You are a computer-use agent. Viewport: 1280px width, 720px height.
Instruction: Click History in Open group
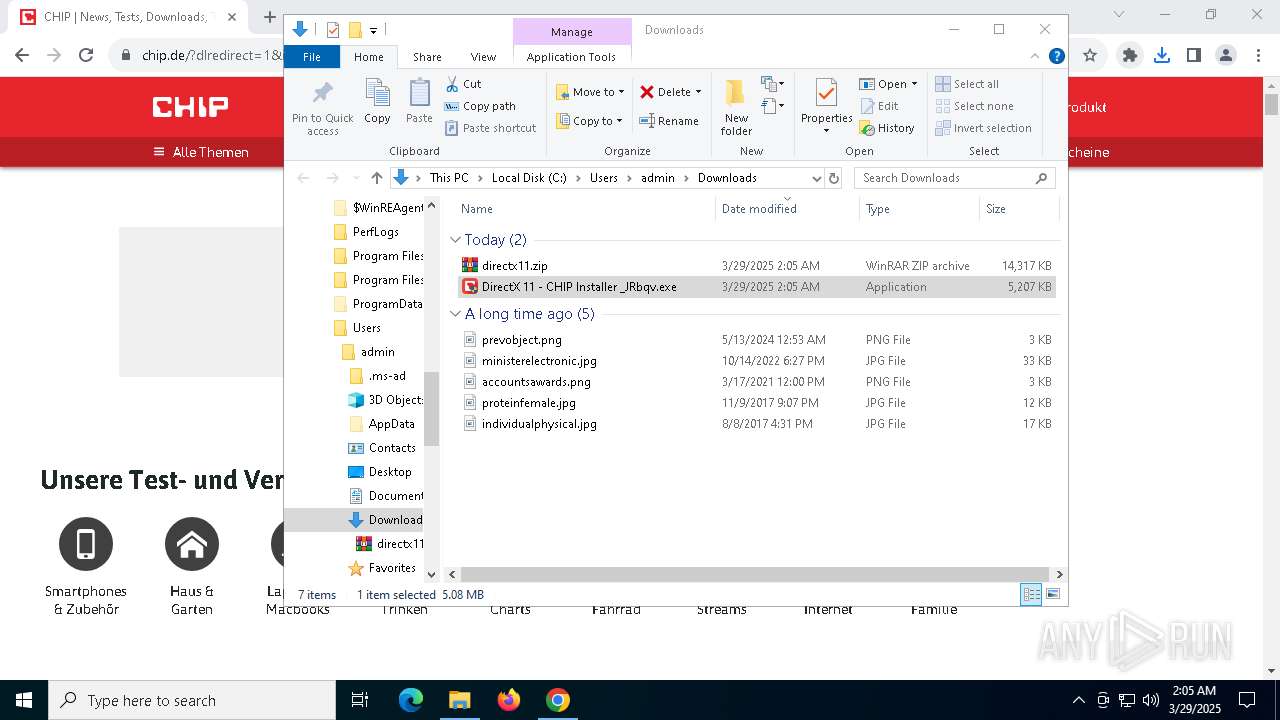886,128
